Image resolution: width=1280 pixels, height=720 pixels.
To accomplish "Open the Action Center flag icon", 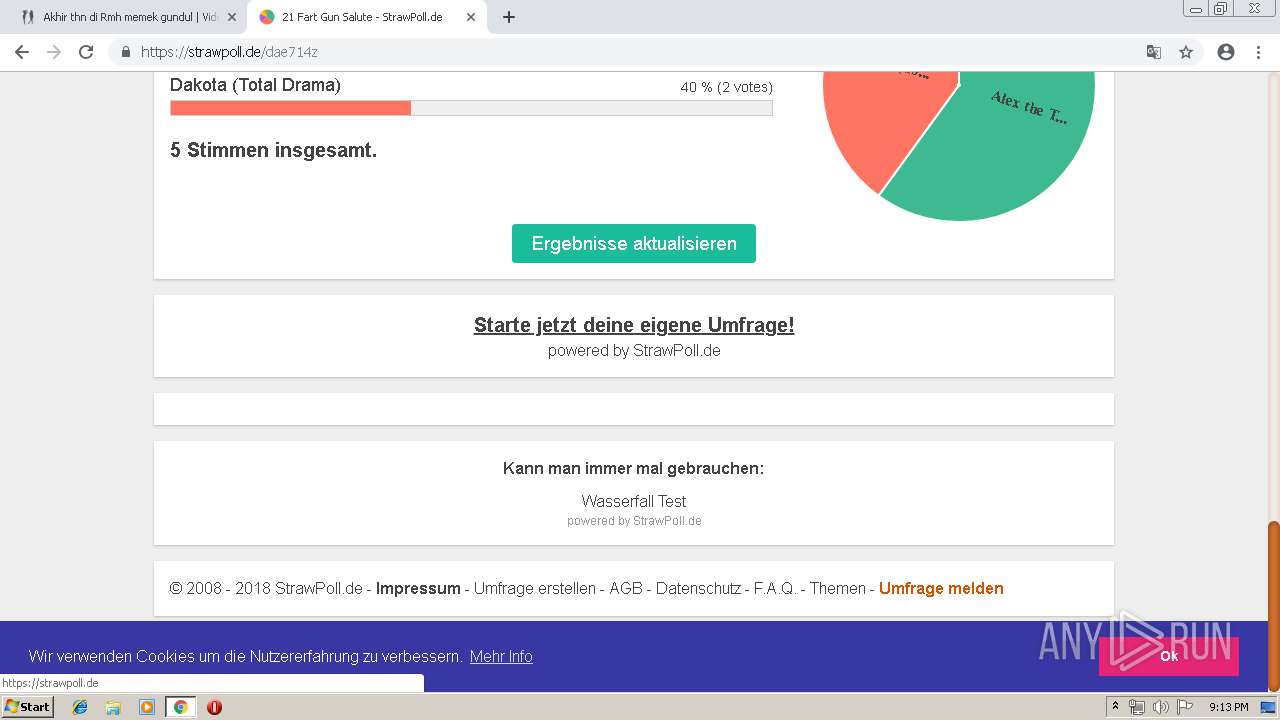I will (x=1185, y=707).
